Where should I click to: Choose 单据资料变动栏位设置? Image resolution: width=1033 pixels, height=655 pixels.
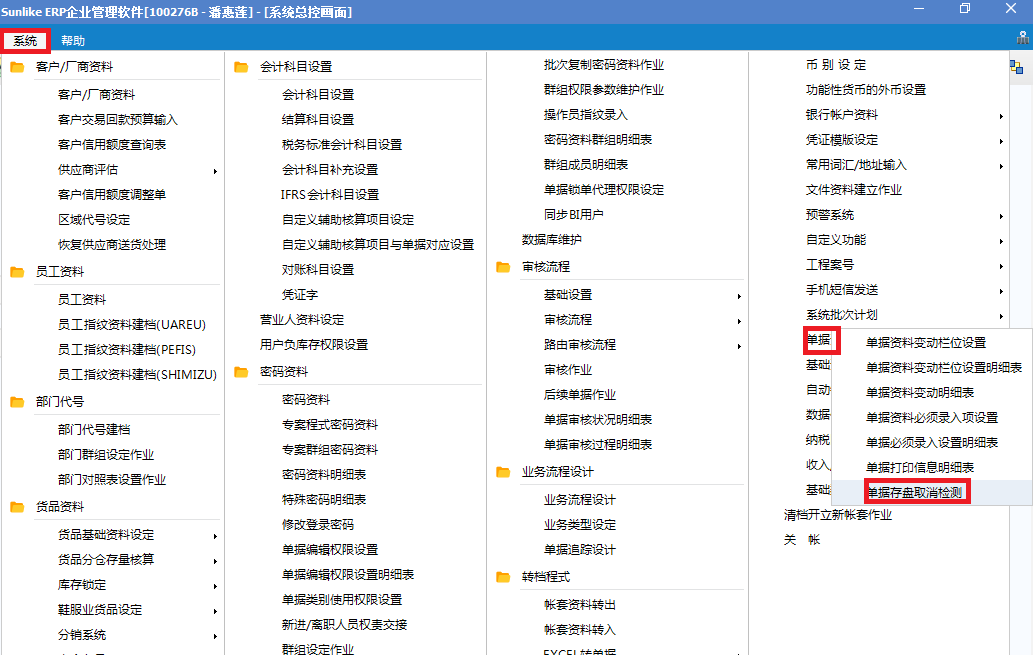[x=925, y=342]
